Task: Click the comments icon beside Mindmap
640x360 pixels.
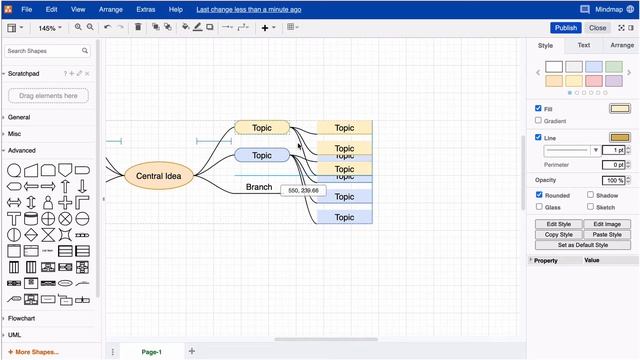Action: pyautogui.click(x=585, y=9)
